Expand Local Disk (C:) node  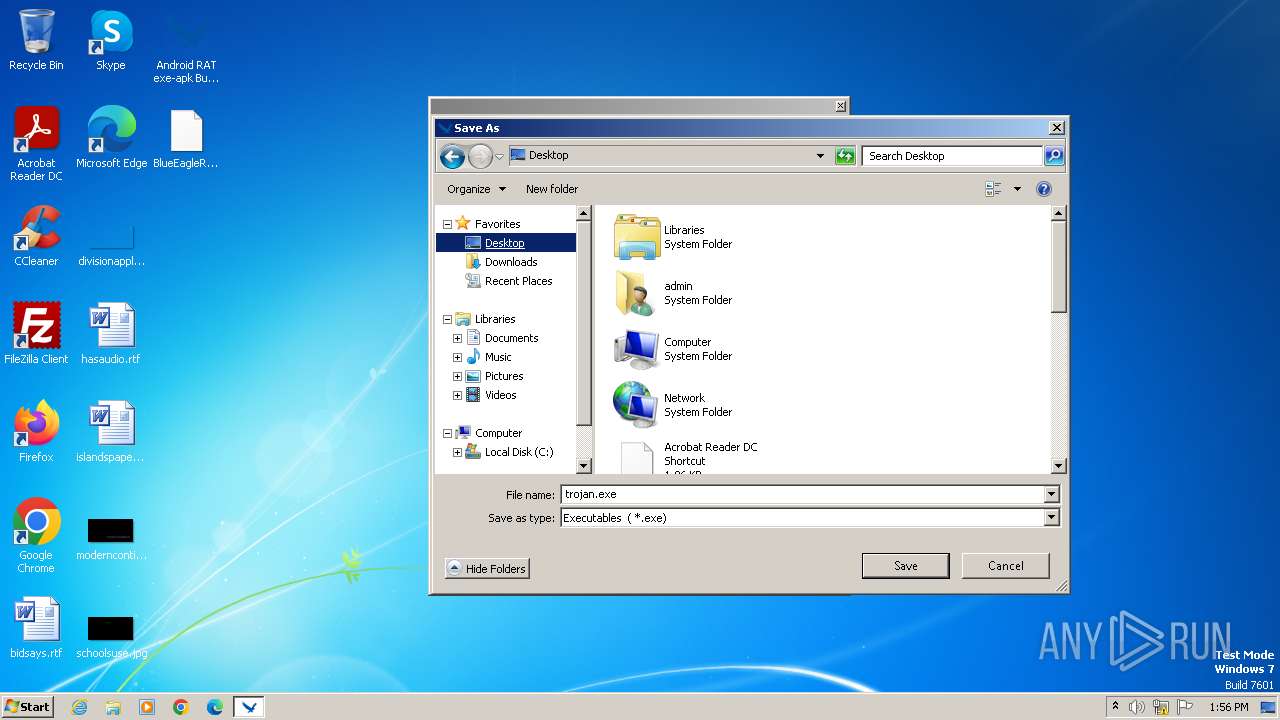457,452
